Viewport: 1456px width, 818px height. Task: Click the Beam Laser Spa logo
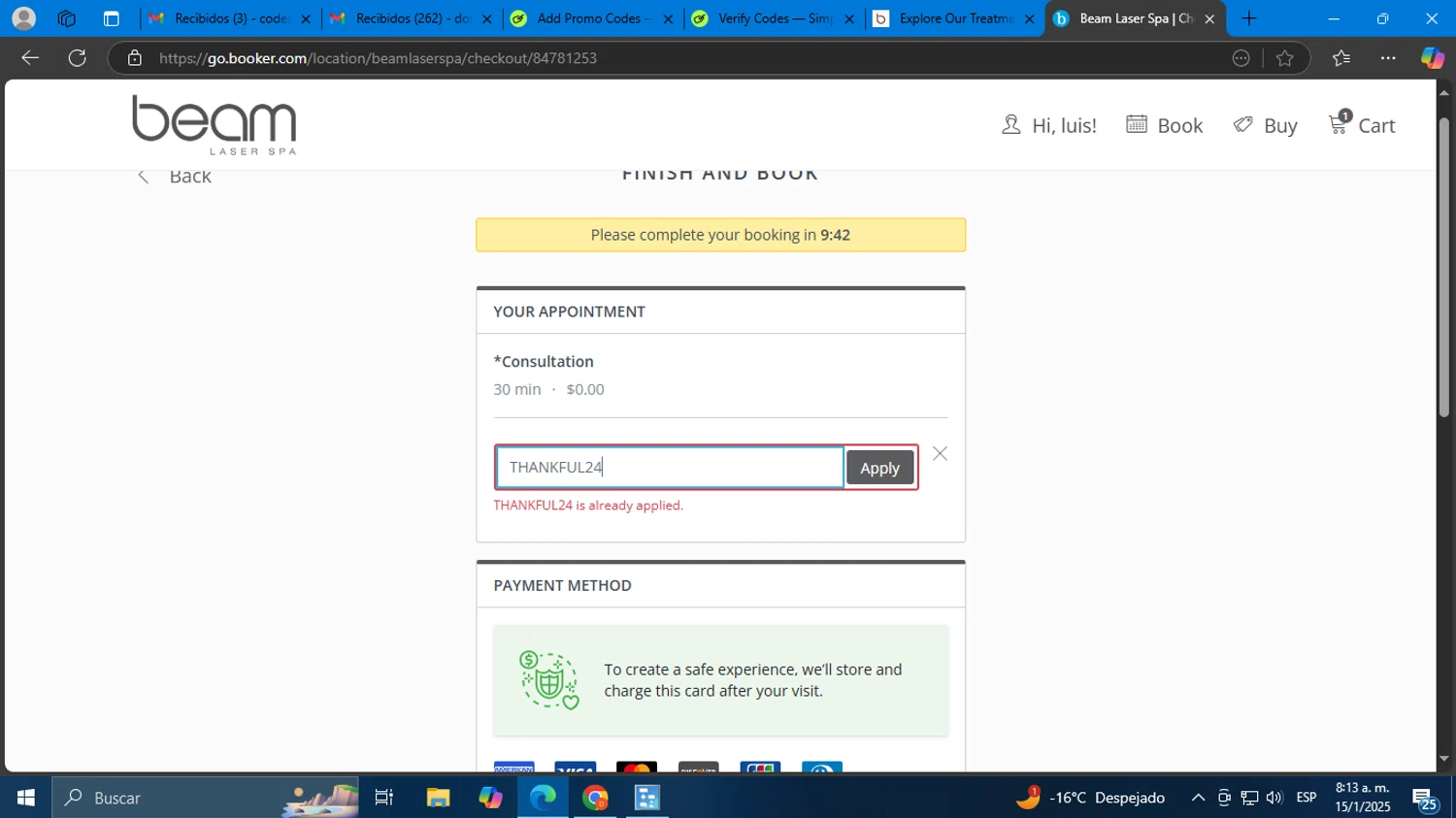(214, 125)
